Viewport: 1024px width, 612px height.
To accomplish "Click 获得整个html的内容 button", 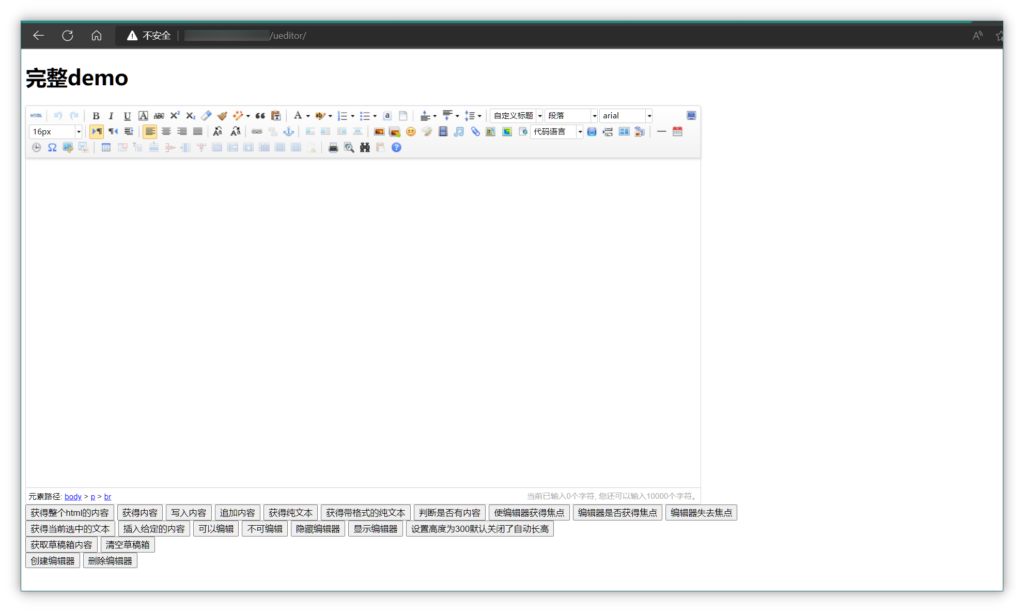I will pos(70,513).
